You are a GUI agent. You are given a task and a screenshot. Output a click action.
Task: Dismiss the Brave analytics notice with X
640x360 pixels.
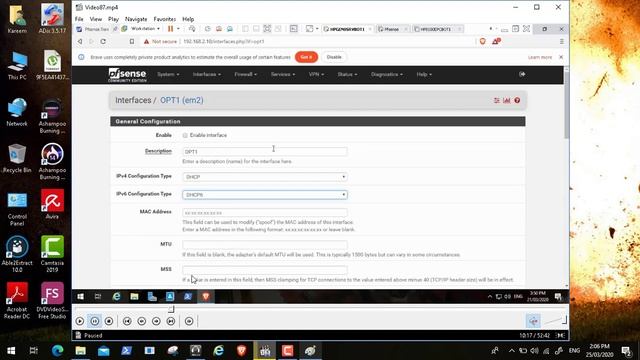click(x=561, y=57)
